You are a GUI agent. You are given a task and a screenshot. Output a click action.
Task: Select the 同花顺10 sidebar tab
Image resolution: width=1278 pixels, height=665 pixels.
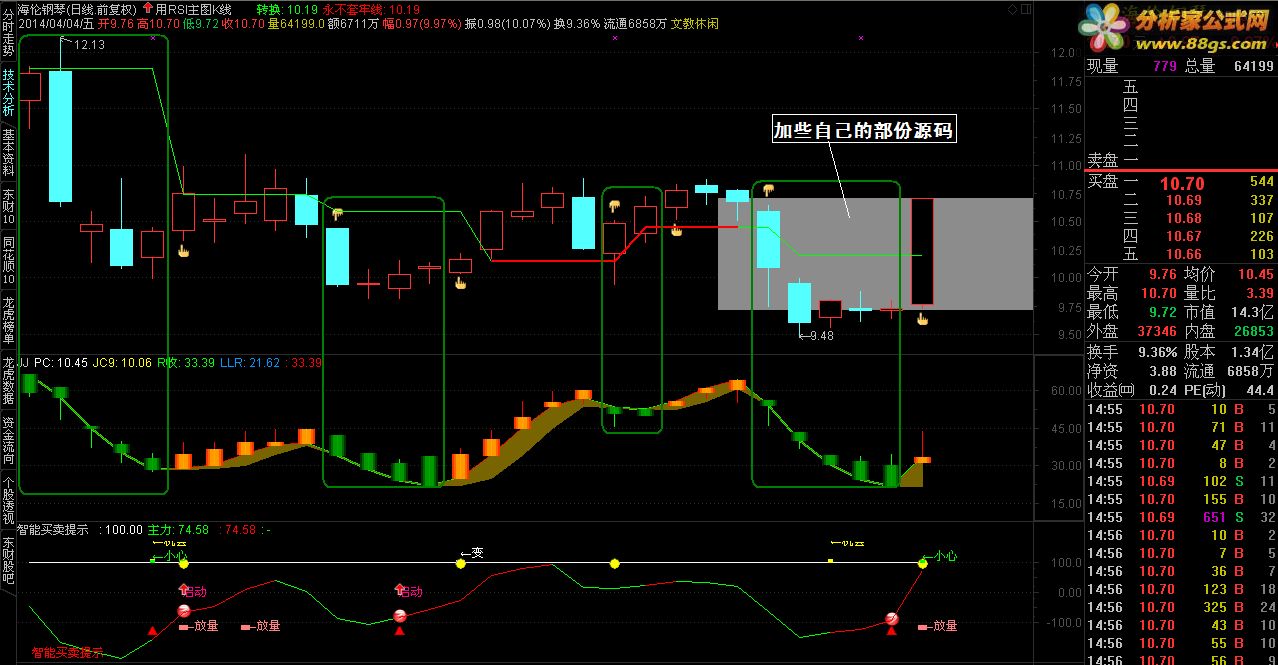tap(8, 262)
